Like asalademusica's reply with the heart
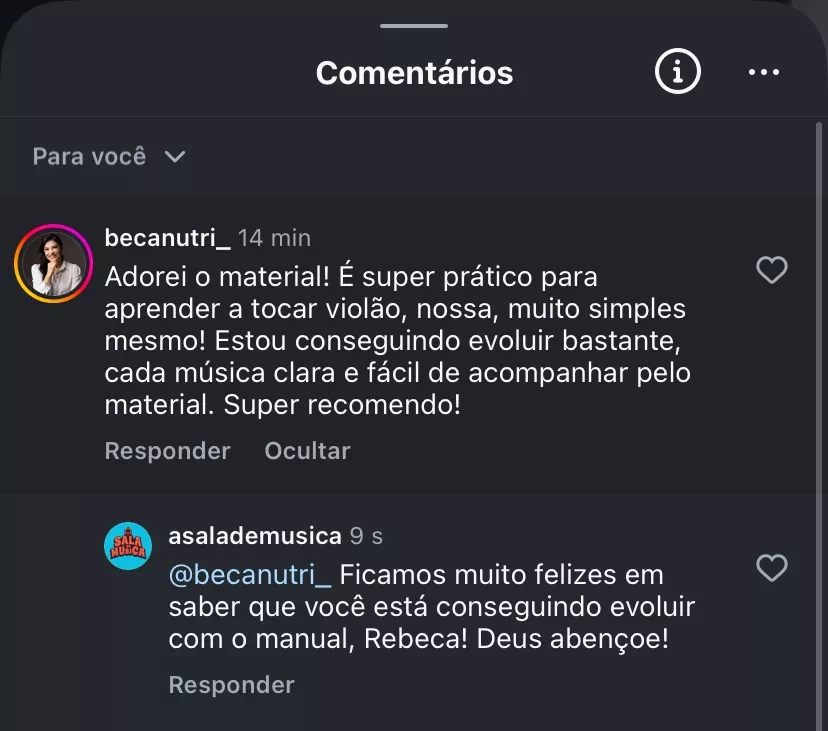The height and width of the screenshot is (731, 828). tap(771, 568)
